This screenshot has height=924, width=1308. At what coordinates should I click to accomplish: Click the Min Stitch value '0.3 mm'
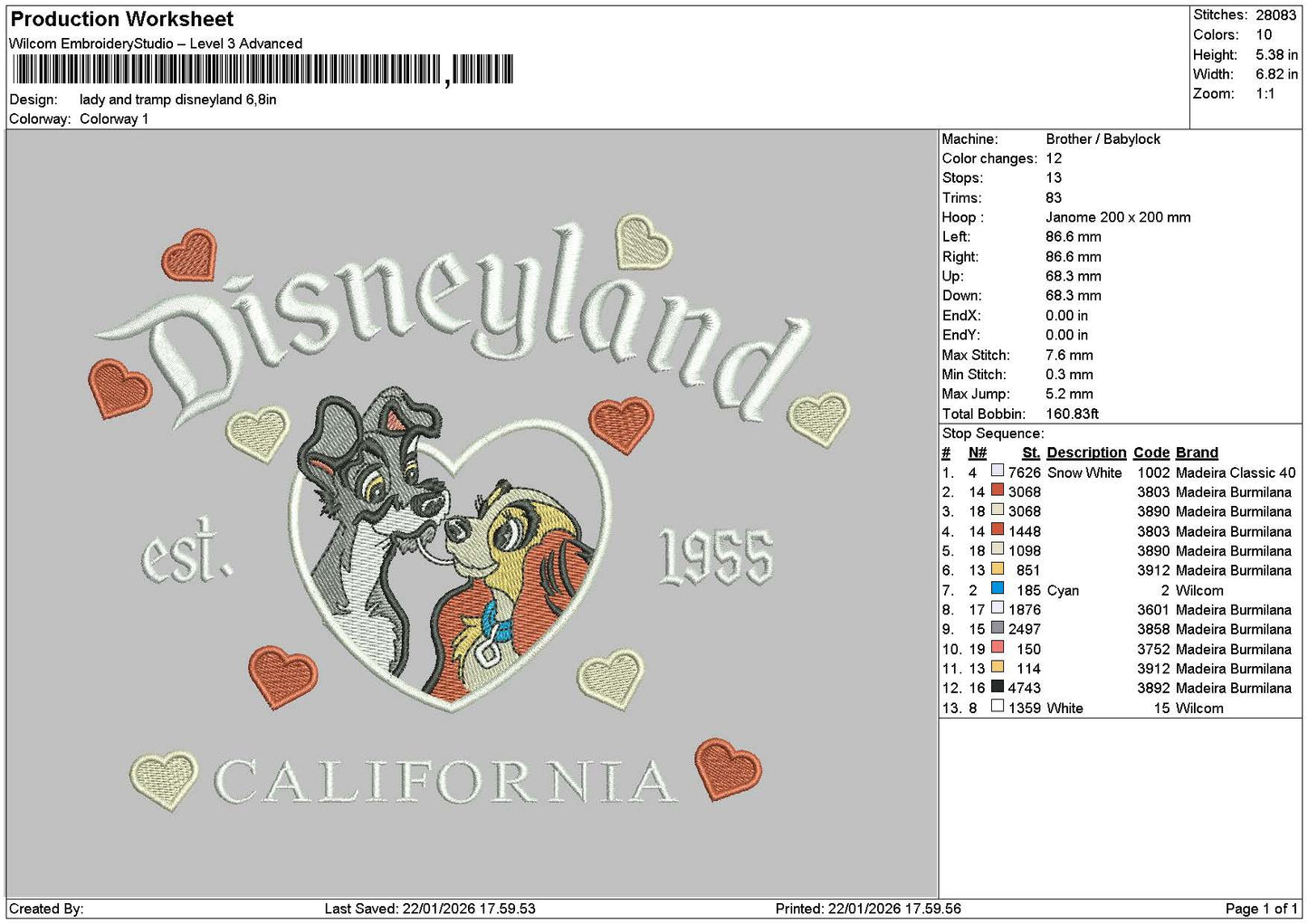[1069, 374]
